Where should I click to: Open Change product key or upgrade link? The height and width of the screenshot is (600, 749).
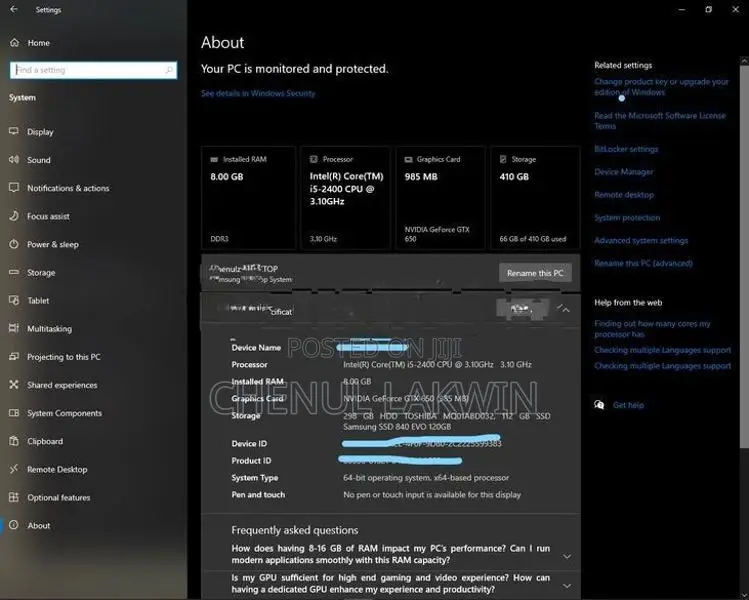click(661, 87)
